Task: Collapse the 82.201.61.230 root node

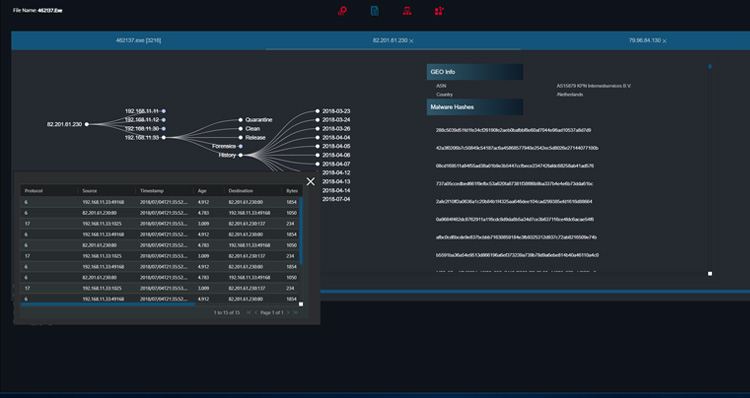Action: point(87,124)
